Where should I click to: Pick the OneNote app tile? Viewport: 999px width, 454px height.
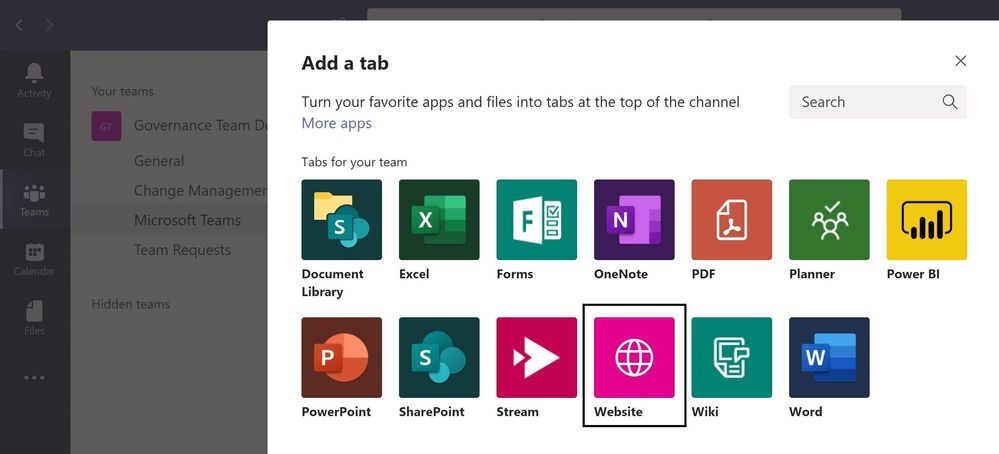[x=634, y=220]
